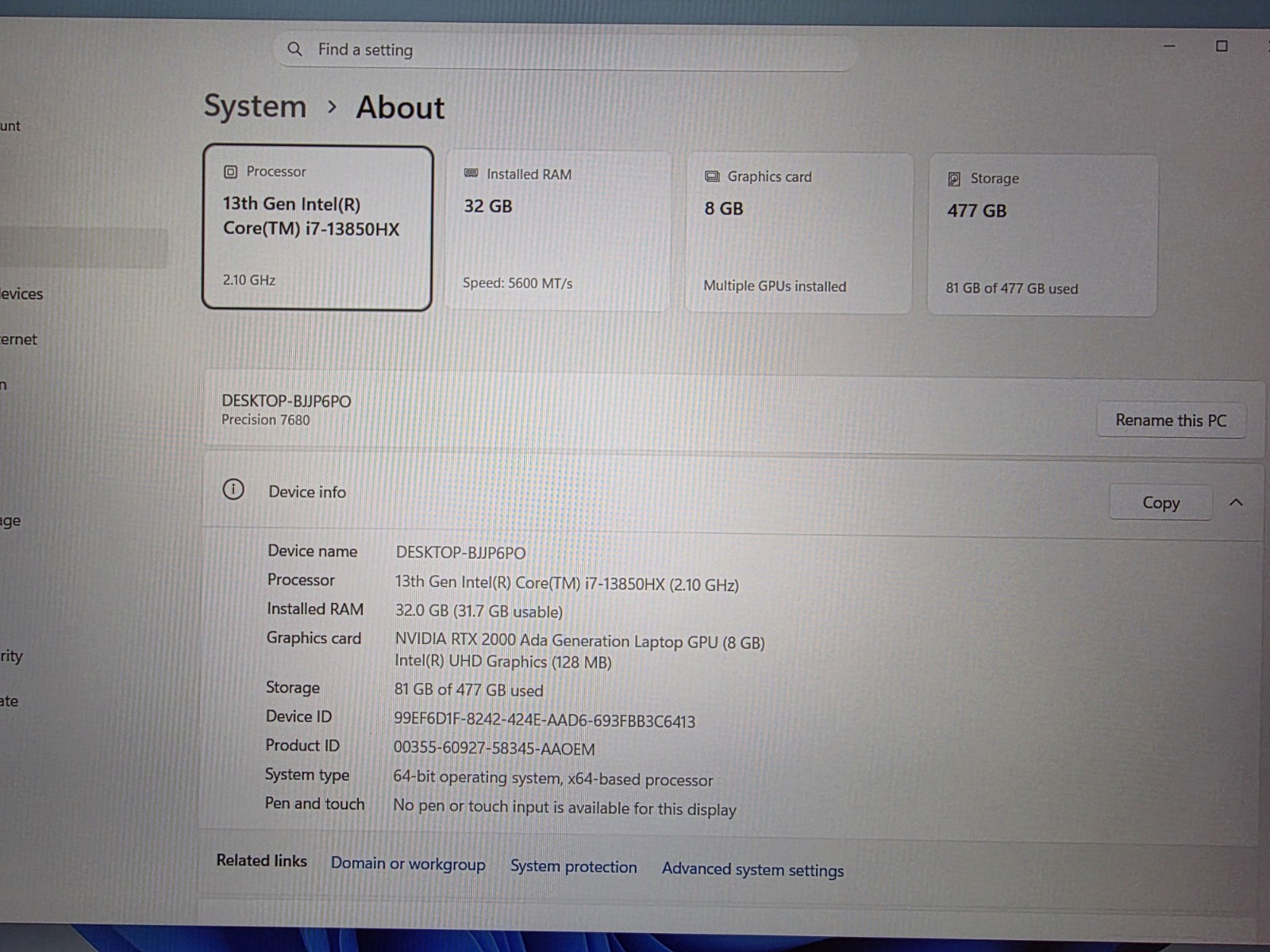
Task: Click No pen or touch input text
Action: tap(564, 808)
